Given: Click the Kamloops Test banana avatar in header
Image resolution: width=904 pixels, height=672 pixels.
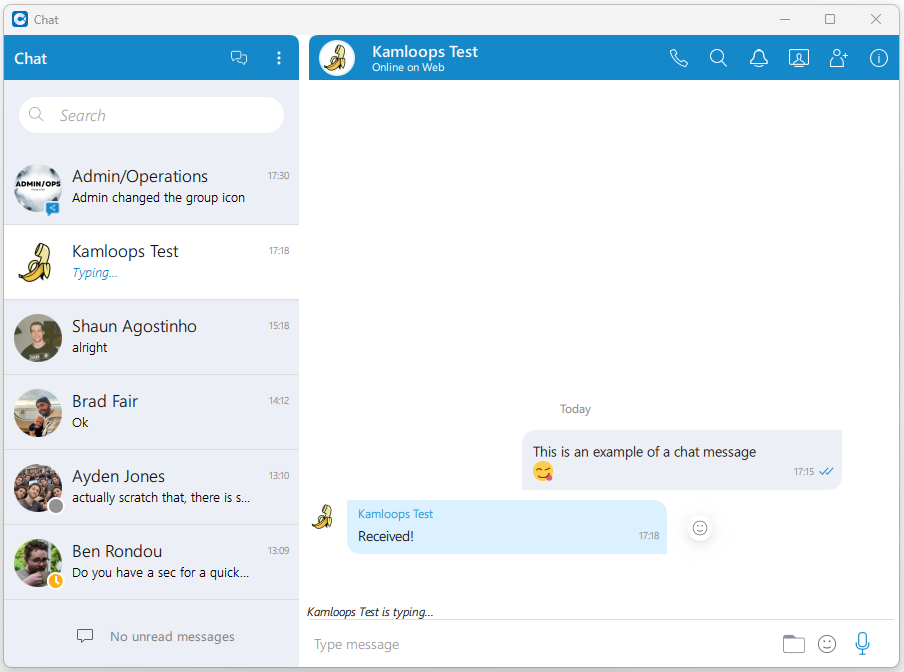Looking at the screenshot, I should [x=337, y=58].
